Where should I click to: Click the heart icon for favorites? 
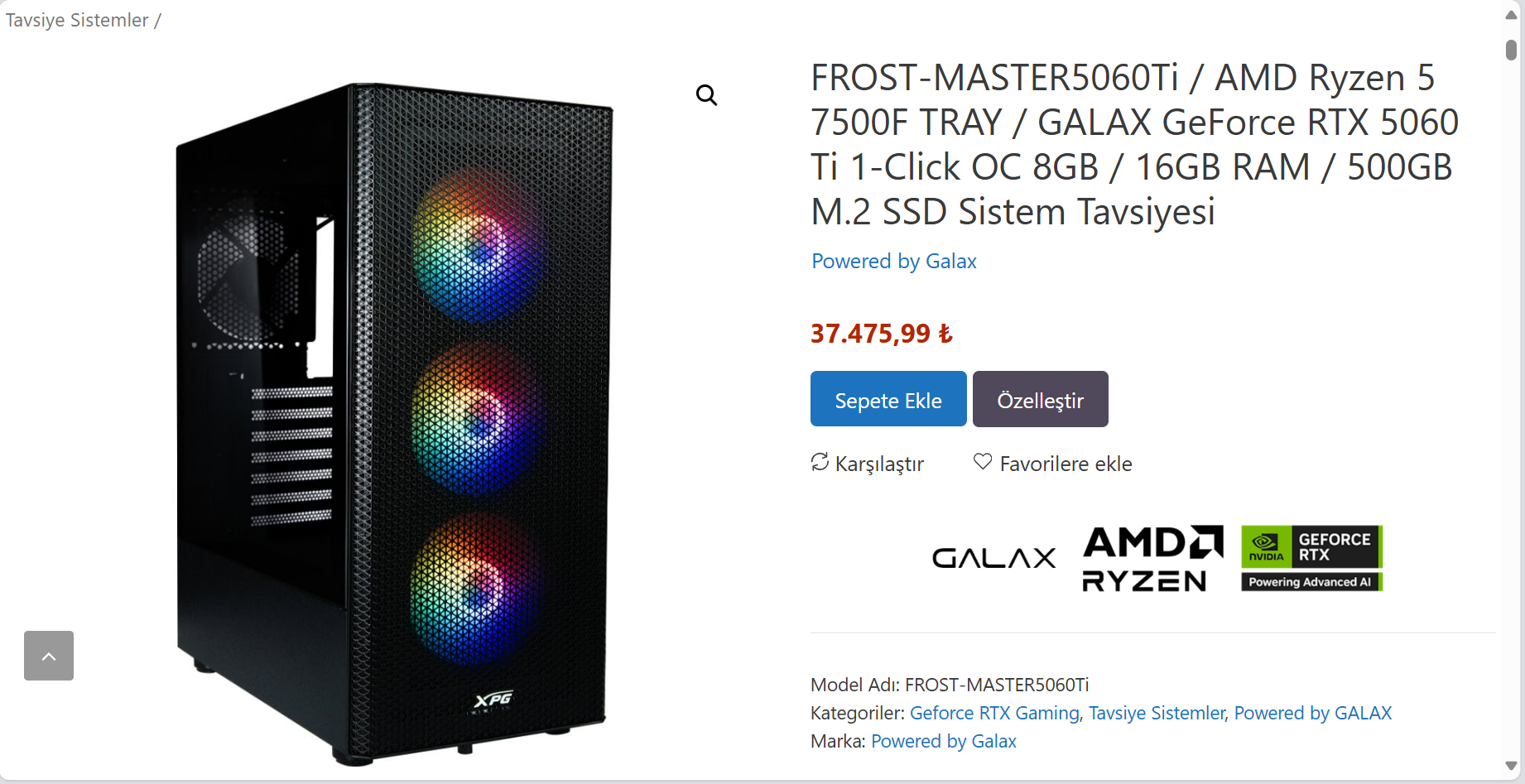click(x=983, y=461)
